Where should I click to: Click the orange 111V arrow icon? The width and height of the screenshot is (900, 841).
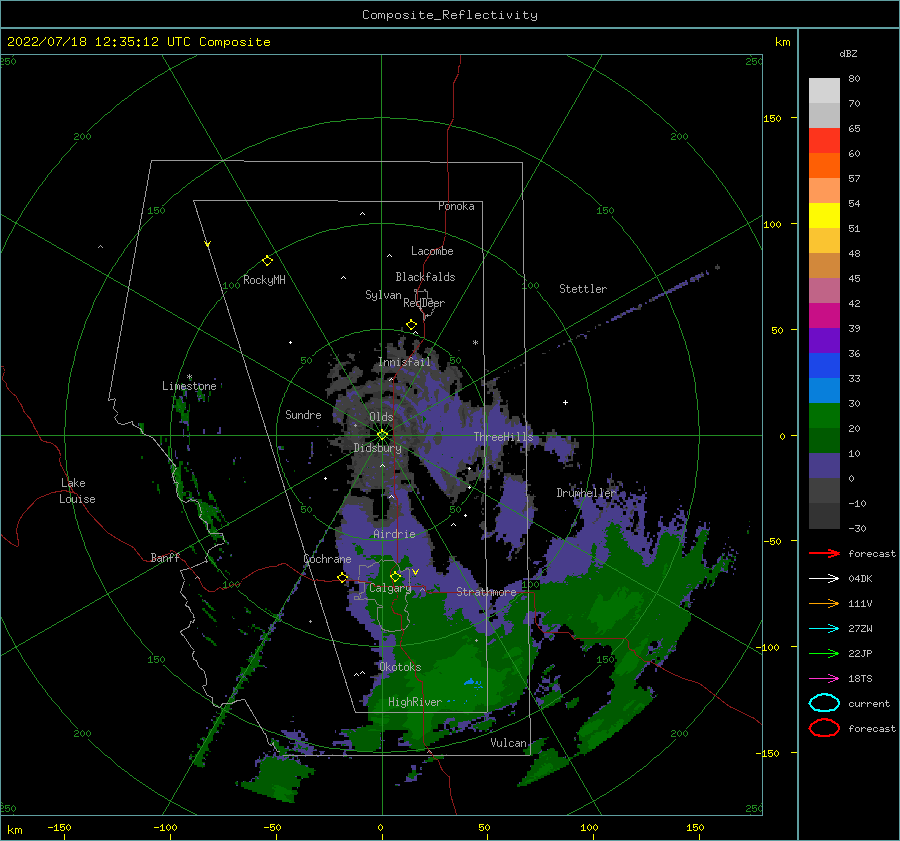pos(824,603)
